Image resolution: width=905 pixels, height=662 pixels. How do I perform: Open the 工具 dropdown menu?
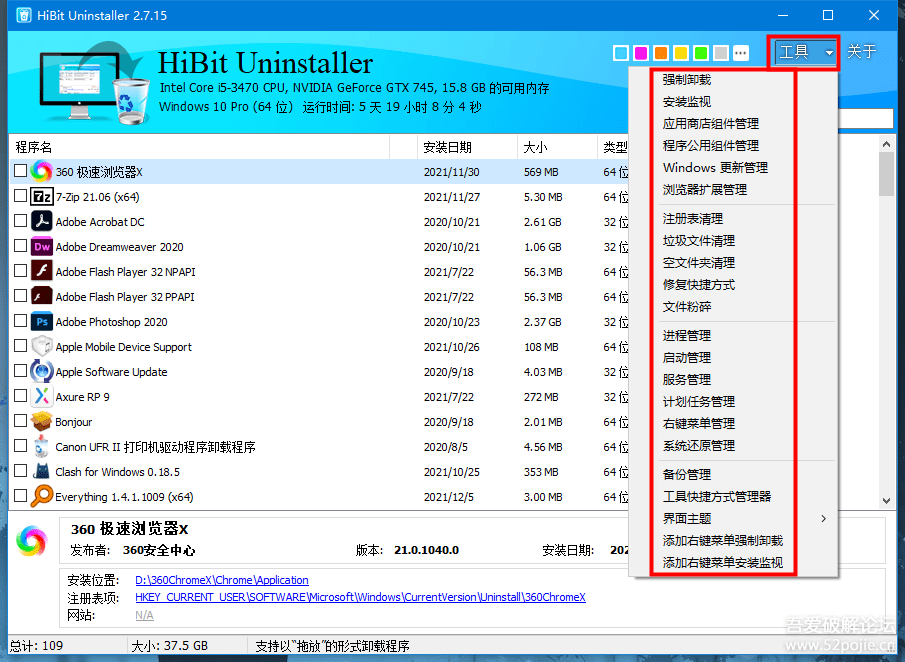pos(803,53)
